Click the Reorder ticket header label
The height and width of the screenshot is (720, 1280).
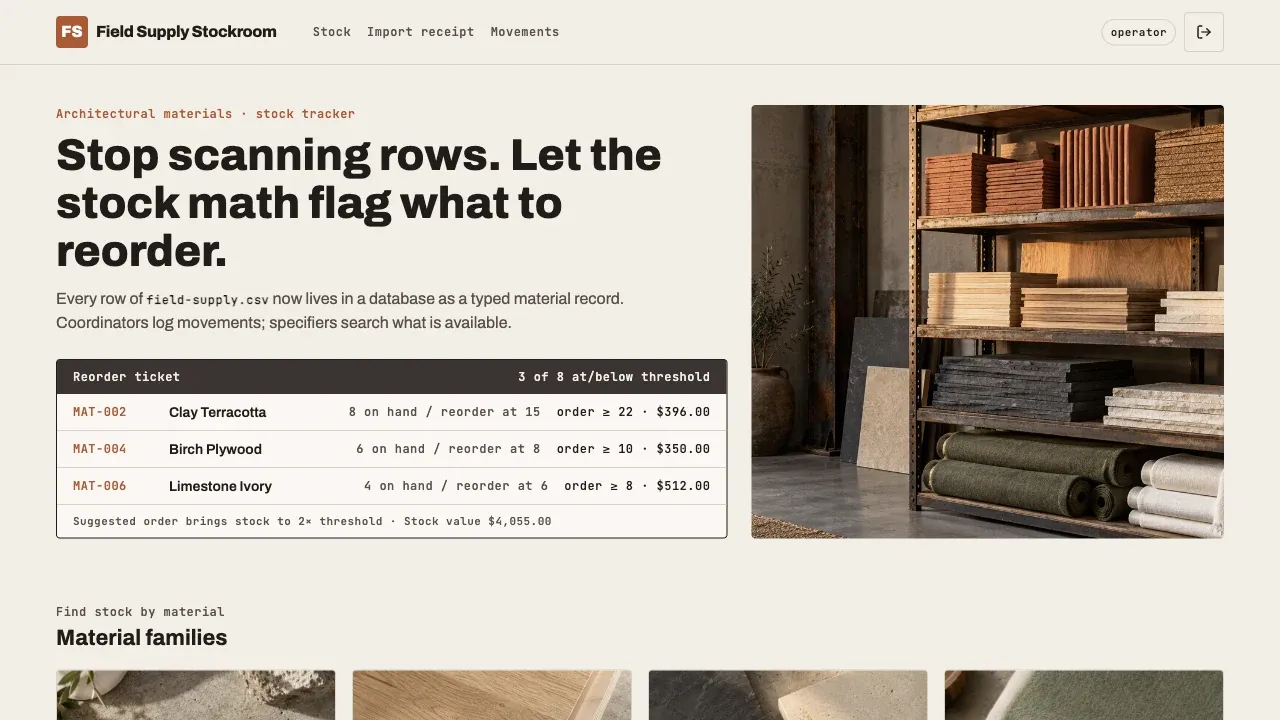point(127,377)
